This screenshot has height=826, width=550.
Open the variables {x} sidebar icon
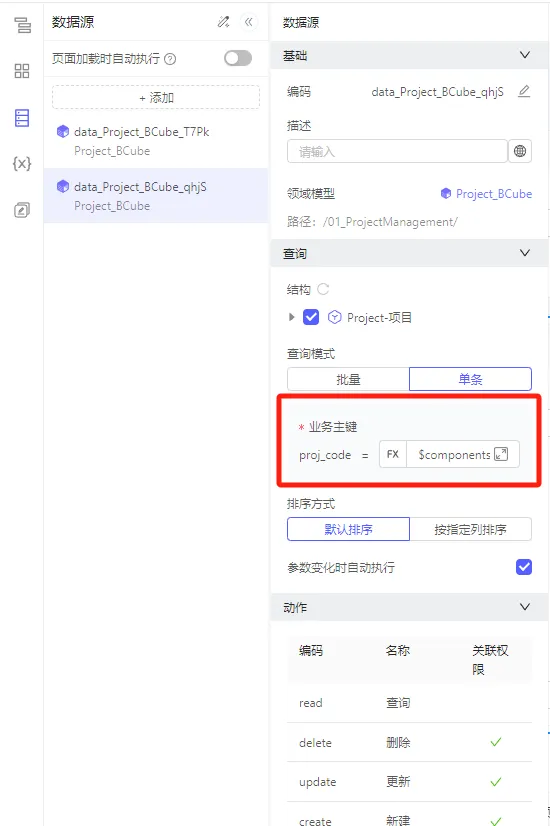point(22,164)
